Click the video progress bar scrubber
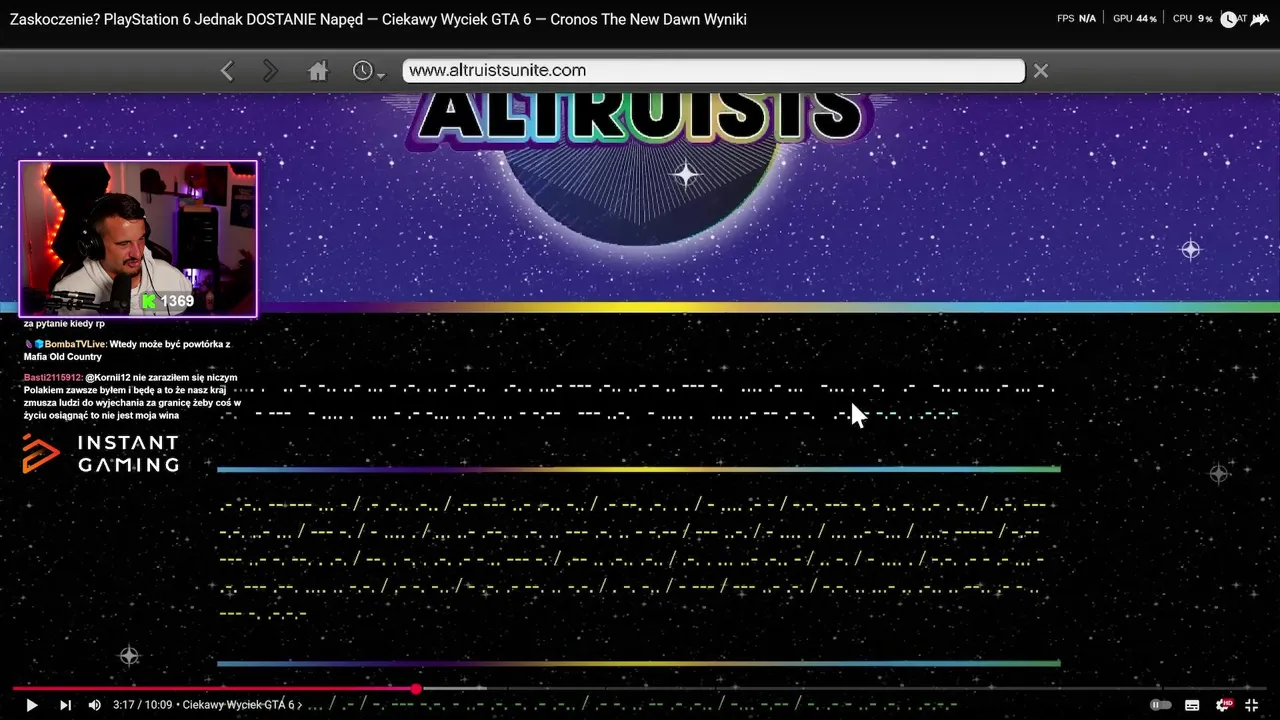This screenshot has height=720, width=1280. click(416, 688)
